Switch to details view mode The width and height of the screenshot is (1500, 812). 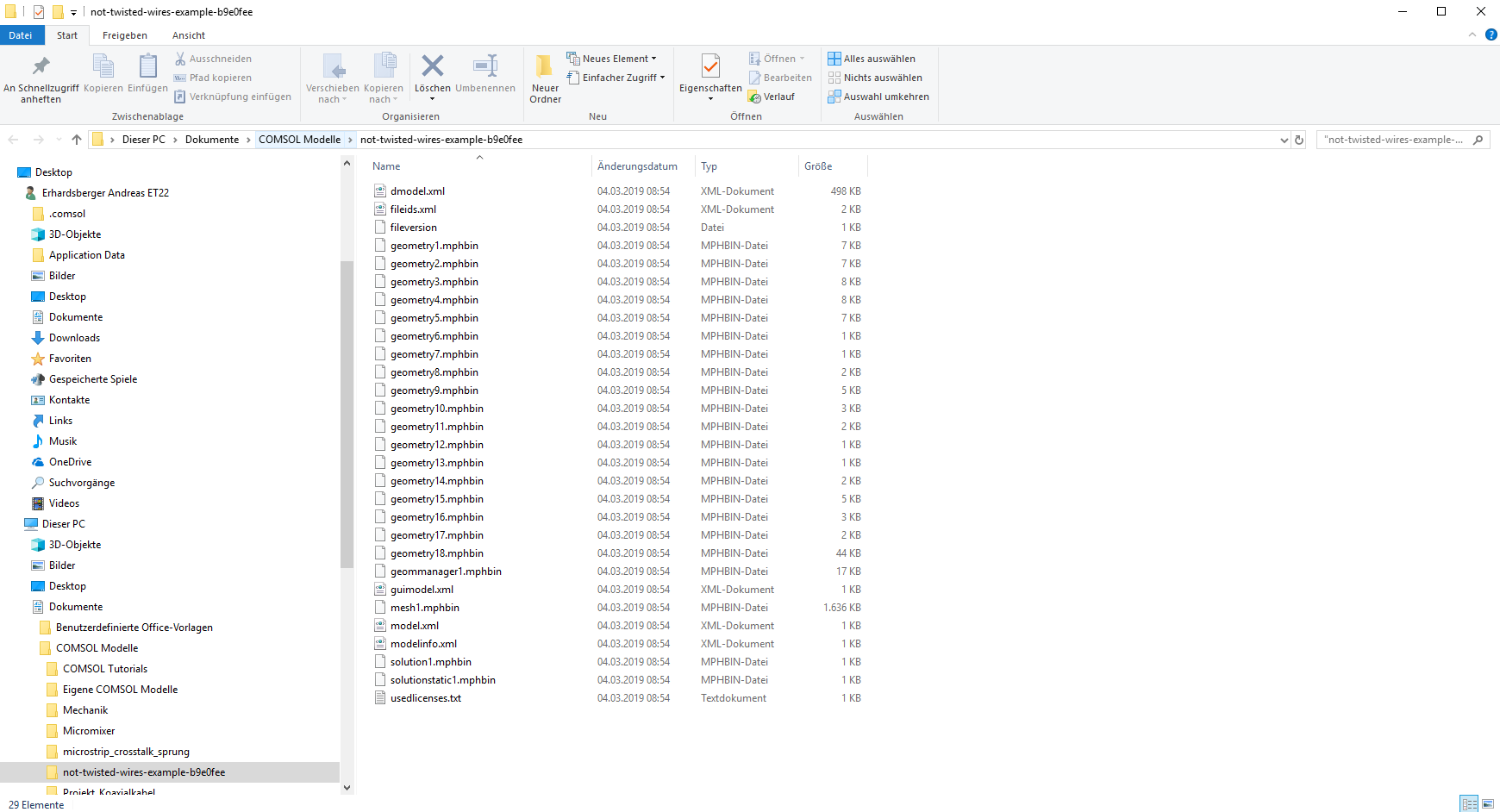[x=1469, y=803]
